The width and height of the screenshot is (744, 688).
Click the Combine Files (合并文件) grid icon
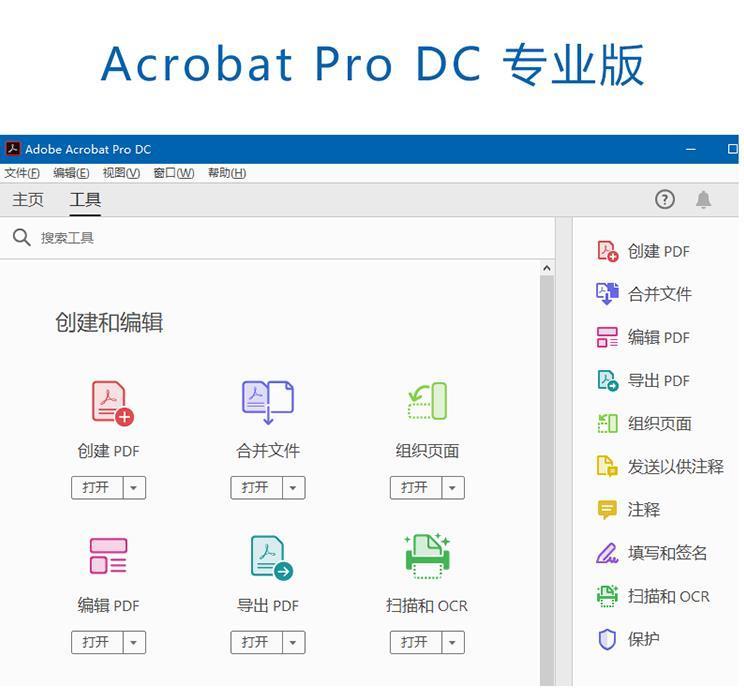268,402
